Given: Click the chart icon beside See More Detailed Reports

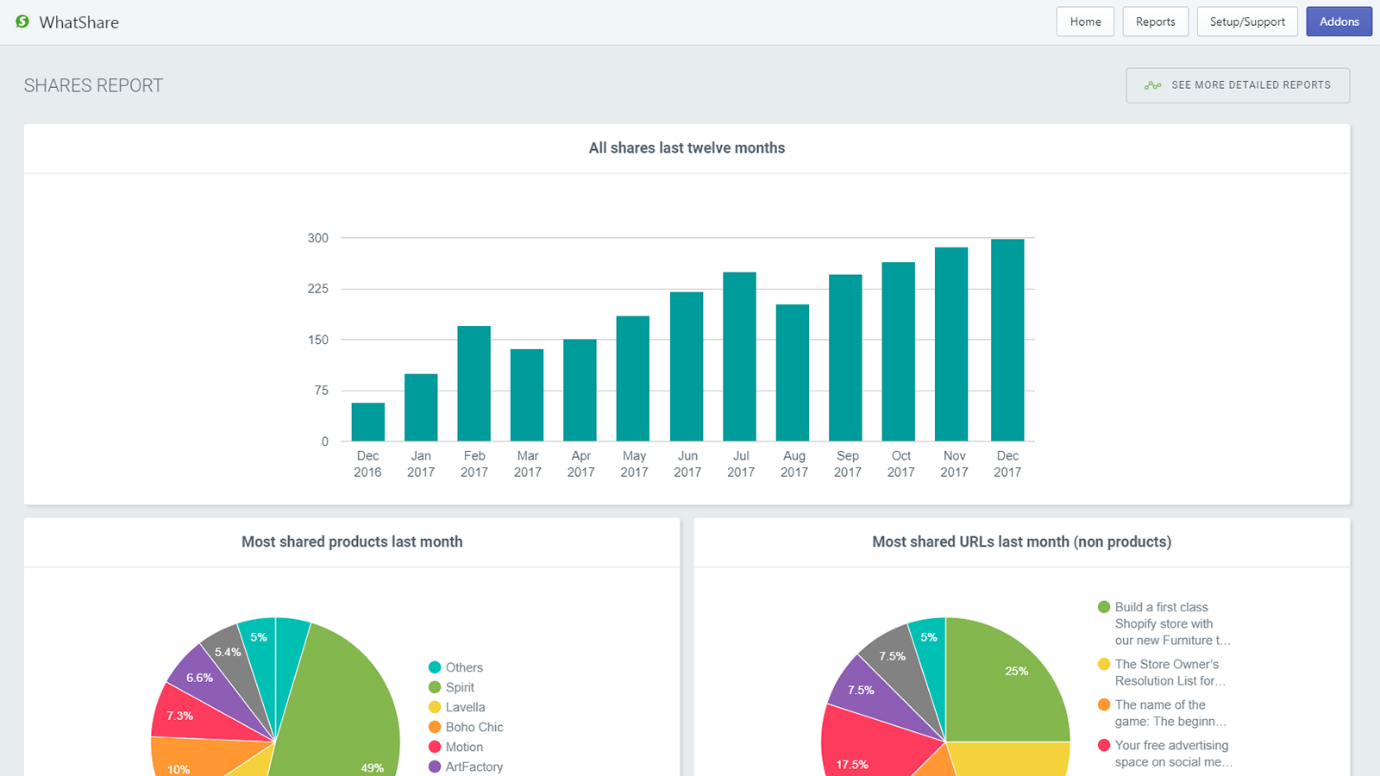Looking at the screenshot, I should click(x=1153, y=86).
